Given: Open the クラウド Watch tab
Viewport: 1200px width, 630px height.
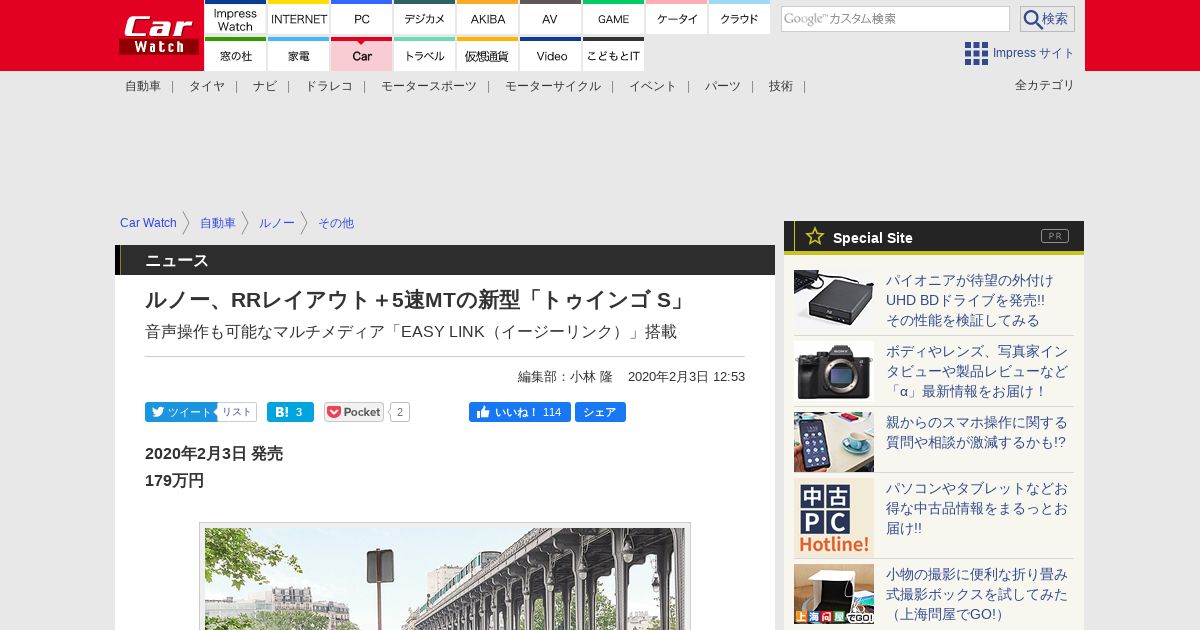Looking at the screenshot, I should click(739, 18).
